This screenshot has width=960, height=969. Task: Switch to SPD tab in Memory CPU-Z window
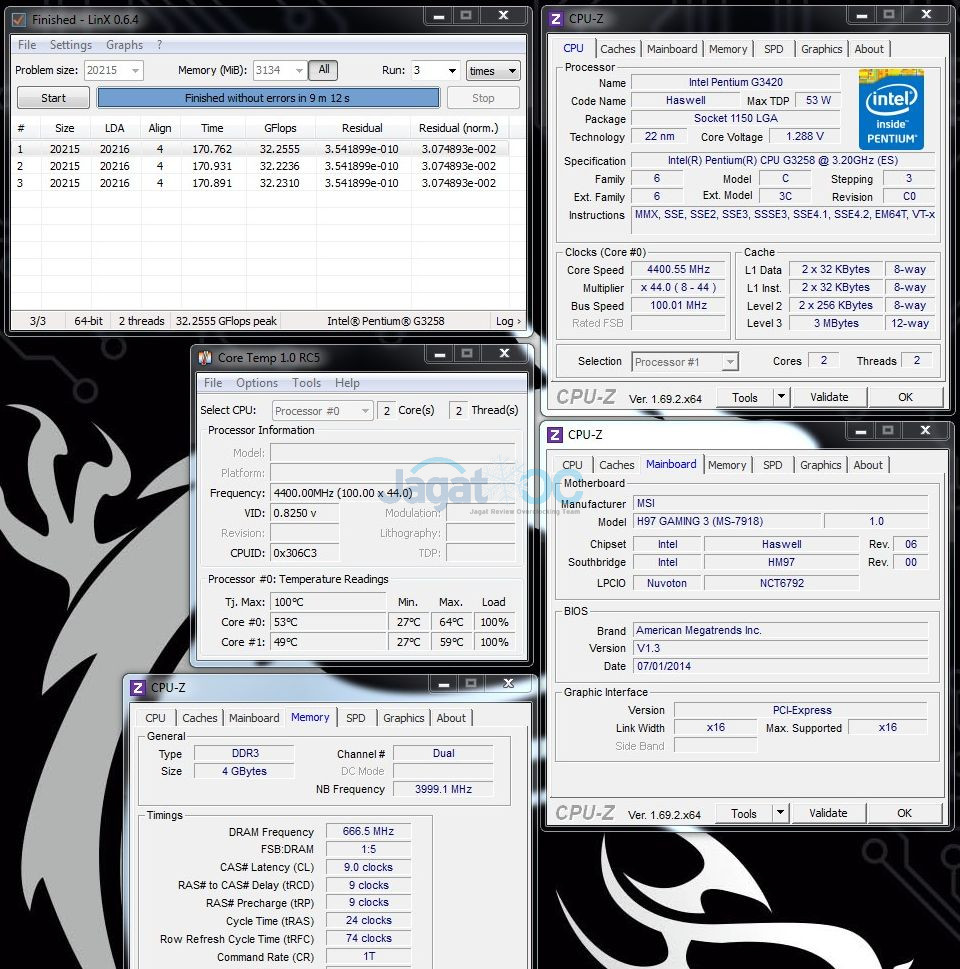coord(355,718)
